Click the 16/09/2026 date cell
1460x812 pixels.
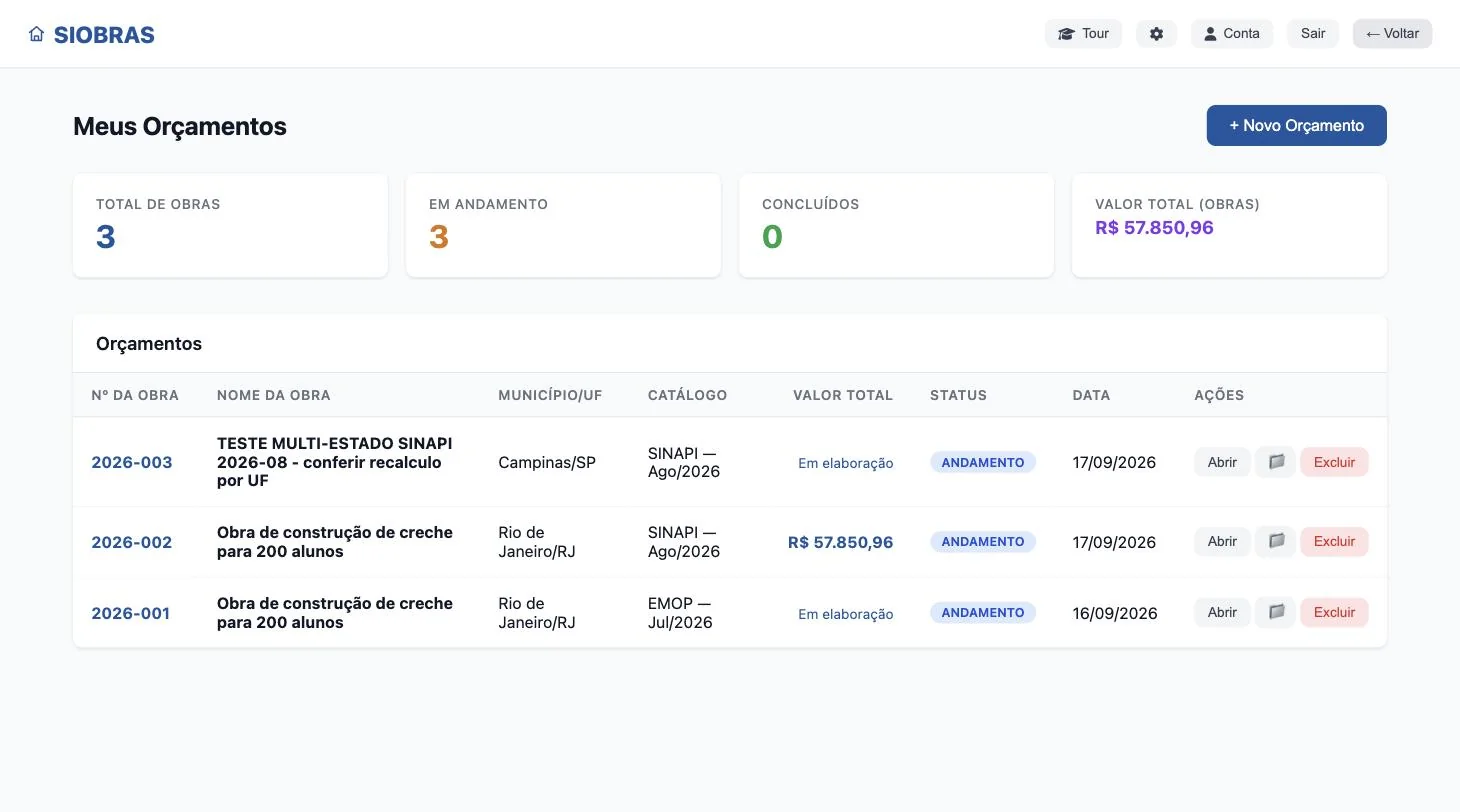pos(1114,613)
